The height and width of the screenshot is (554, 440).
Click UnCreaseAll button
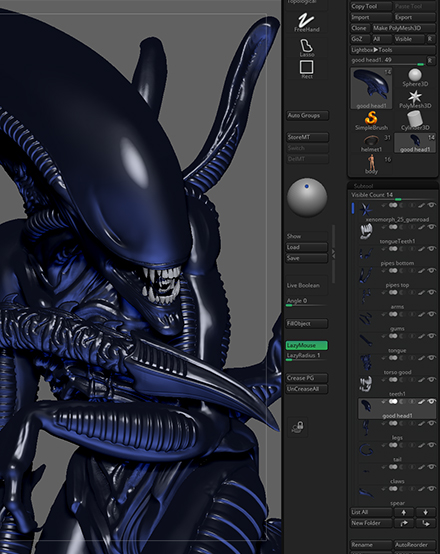306,389
